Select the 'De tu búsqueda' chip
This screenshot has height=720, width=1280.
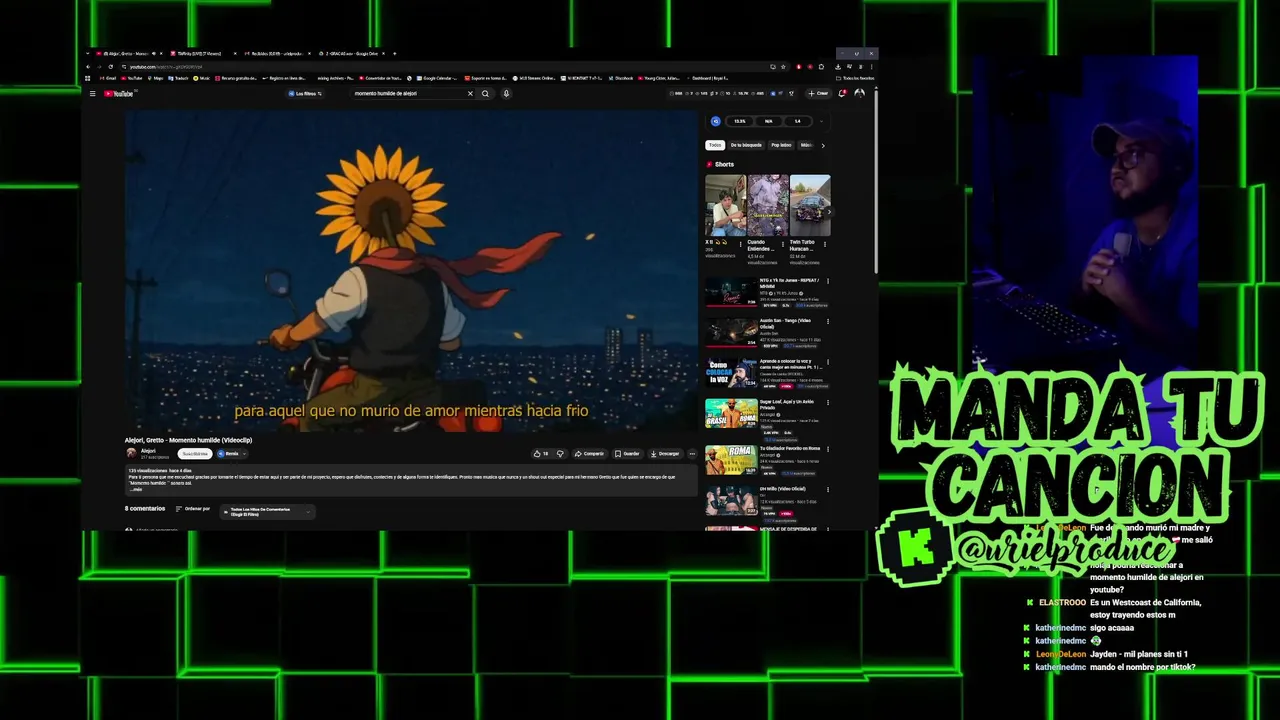[746, 145]
